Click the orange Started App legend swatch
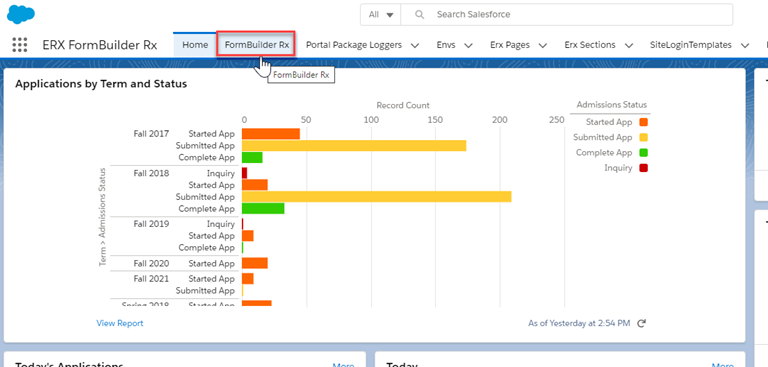Viewport: 768px width, 367px height. click(644, 122)
